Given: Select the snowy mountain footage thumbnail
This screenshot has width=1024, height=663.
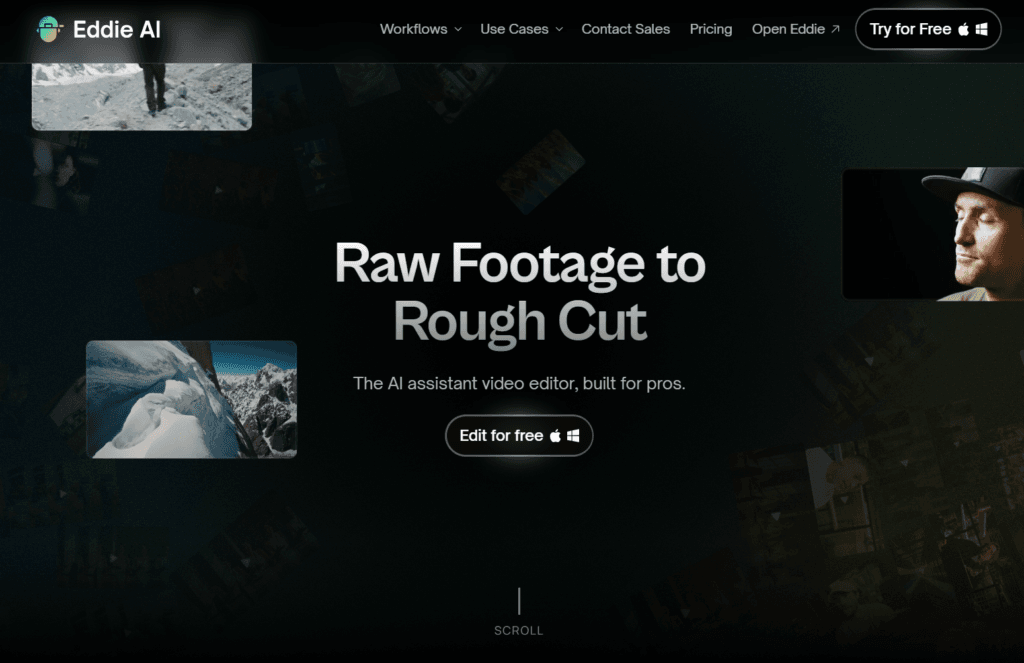Looking at the screenshot, I should (x=192, y=397).
